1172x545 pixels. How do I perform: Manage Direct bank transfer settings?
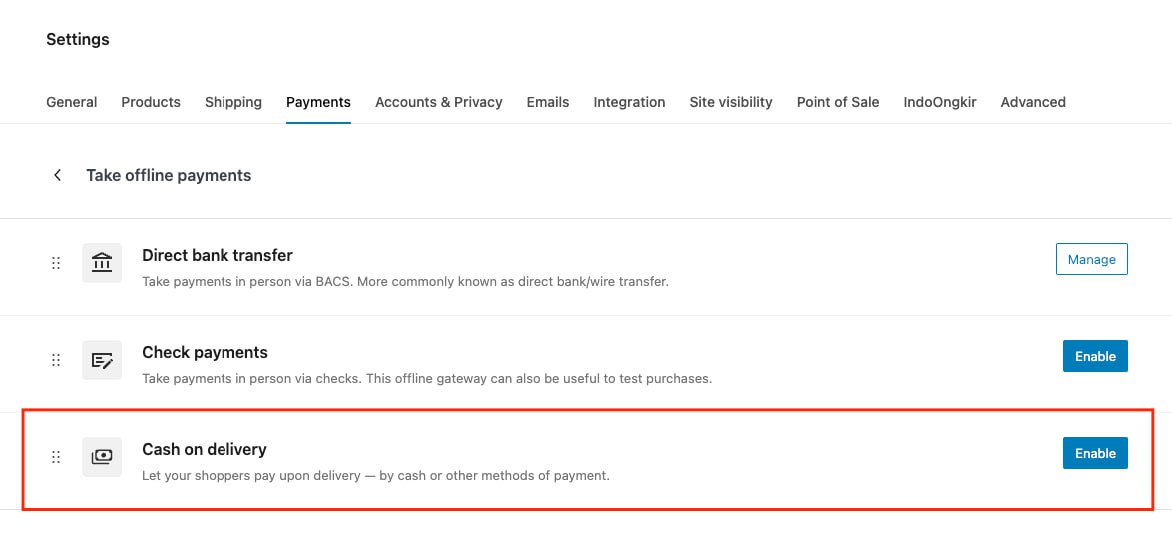(1091, 259)
